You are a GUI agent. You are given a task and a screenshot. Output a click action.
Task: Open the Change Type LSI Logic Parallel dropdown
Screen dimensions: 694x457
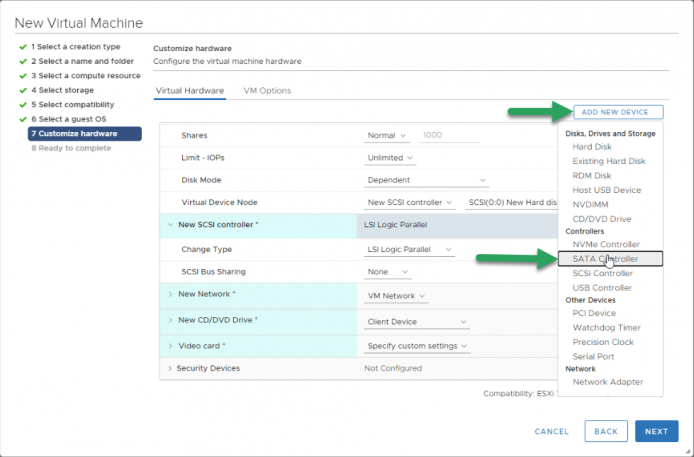click(x=409, y=250)
